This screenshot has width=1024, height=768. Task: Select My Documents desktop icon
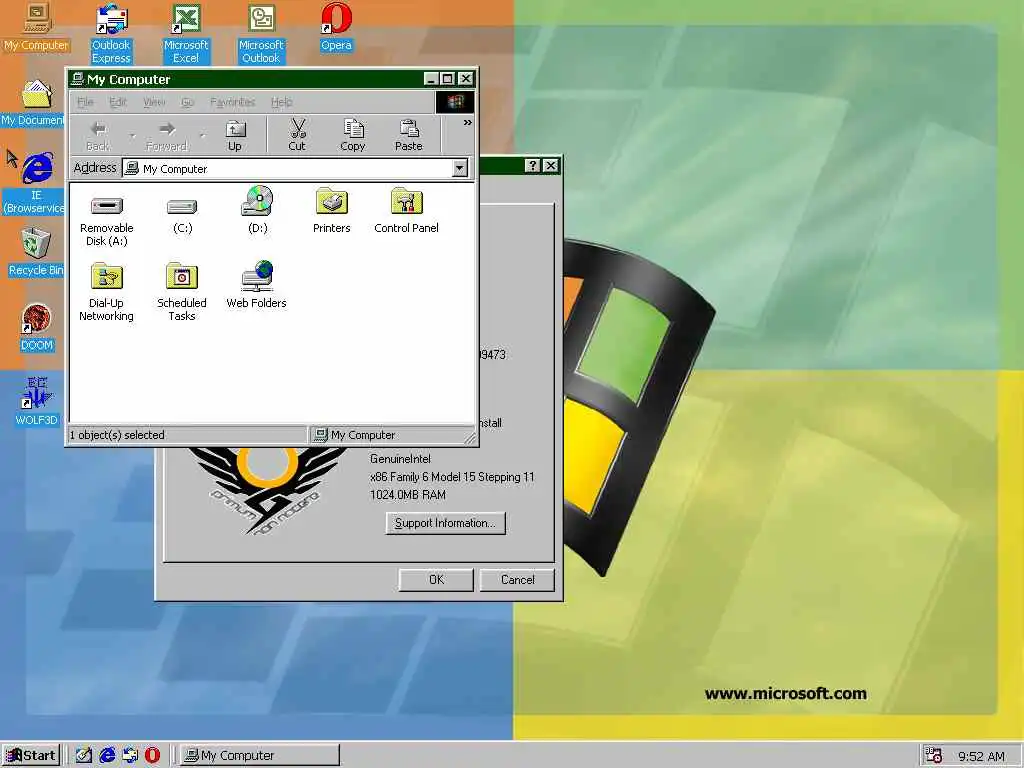click(x=33, y=103)
